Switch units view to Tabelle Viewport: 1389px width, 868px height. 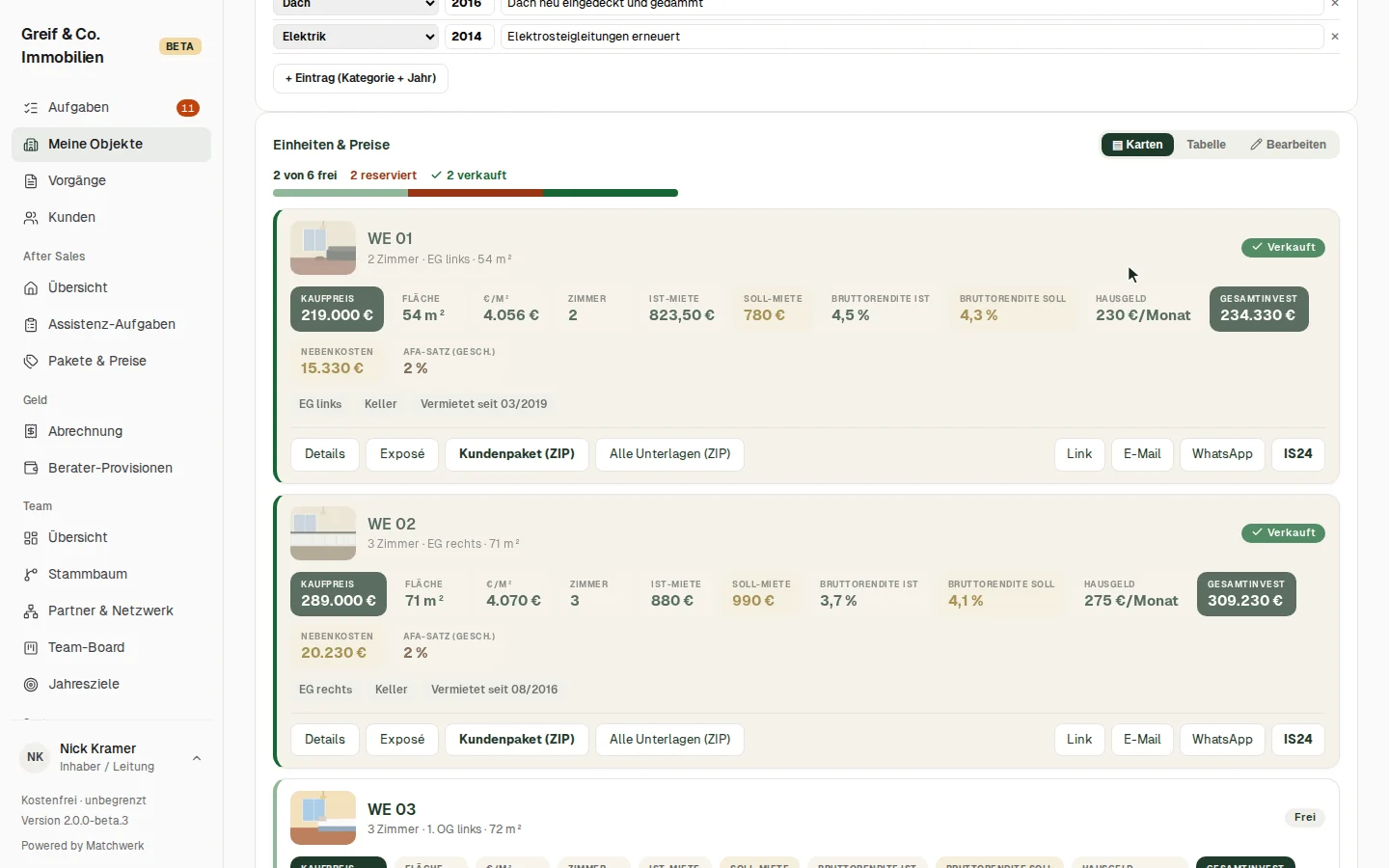pyautogui.click(x=1206, y=145)
